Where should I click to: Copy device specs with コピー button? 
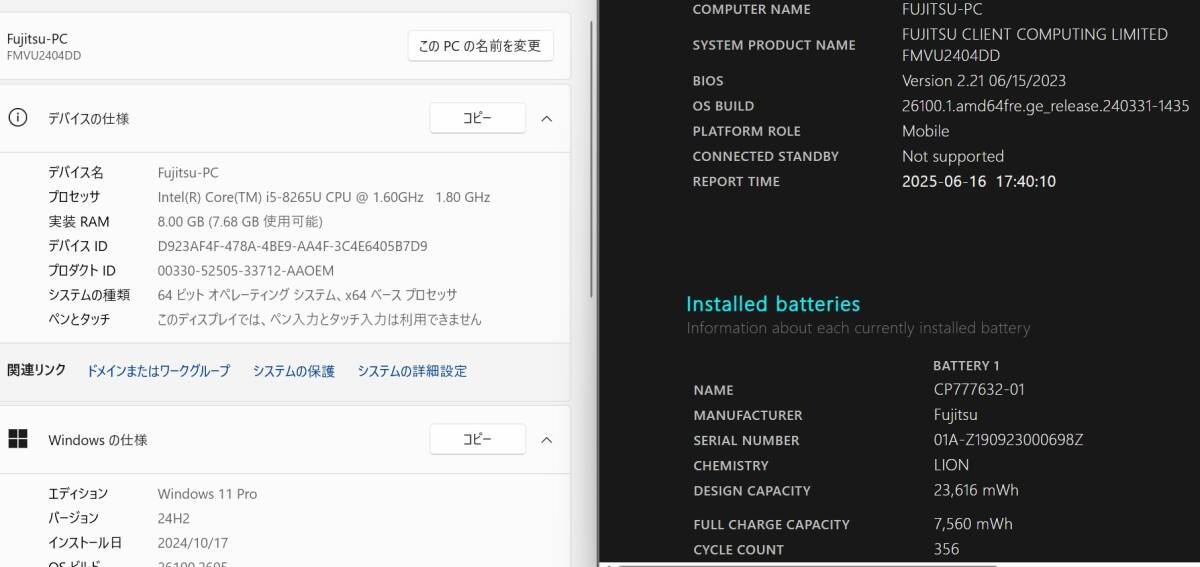[x=477, y=118]
